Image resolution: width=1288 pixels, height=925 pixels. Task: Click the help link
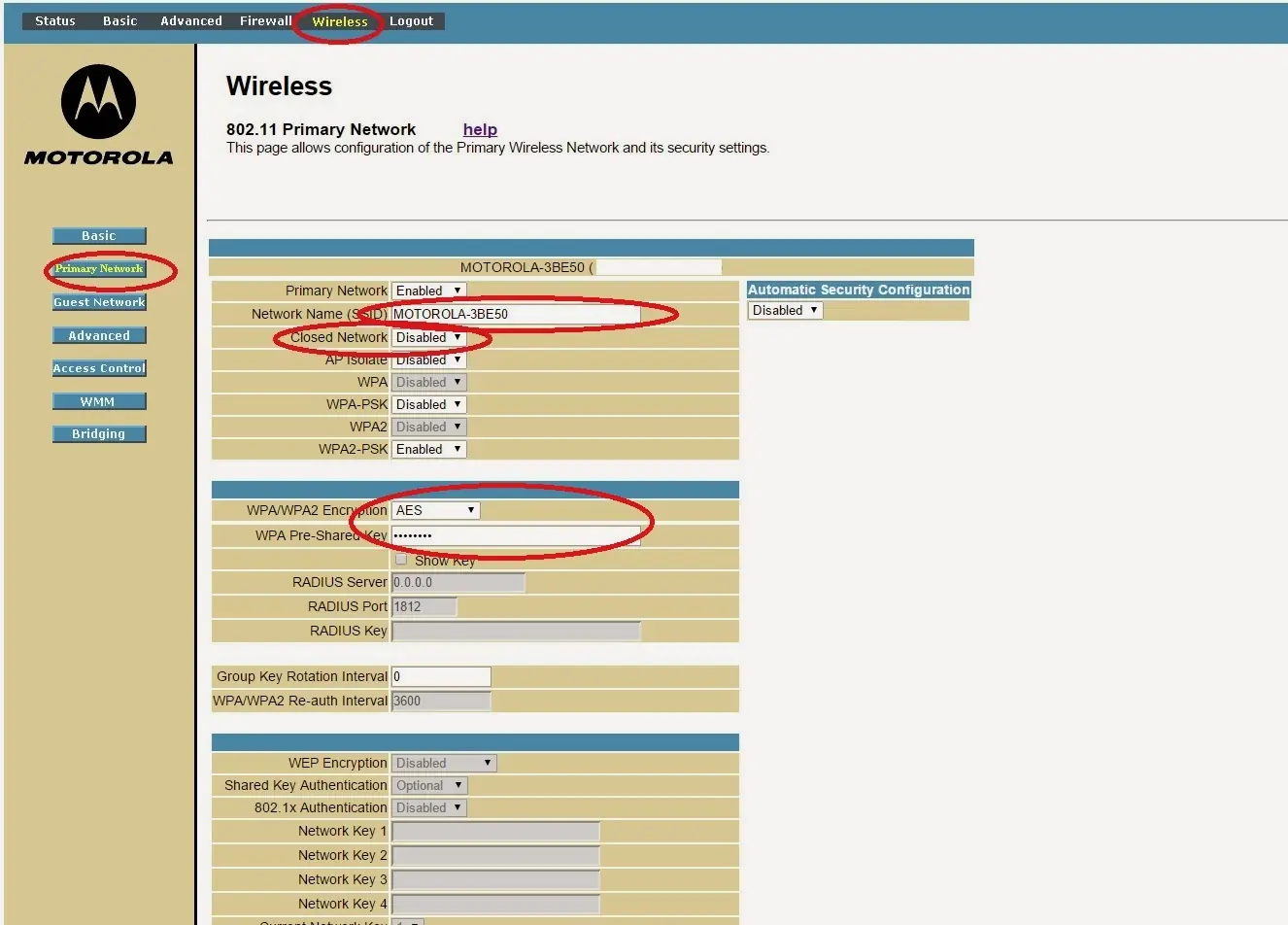click(x=480, y=129)
